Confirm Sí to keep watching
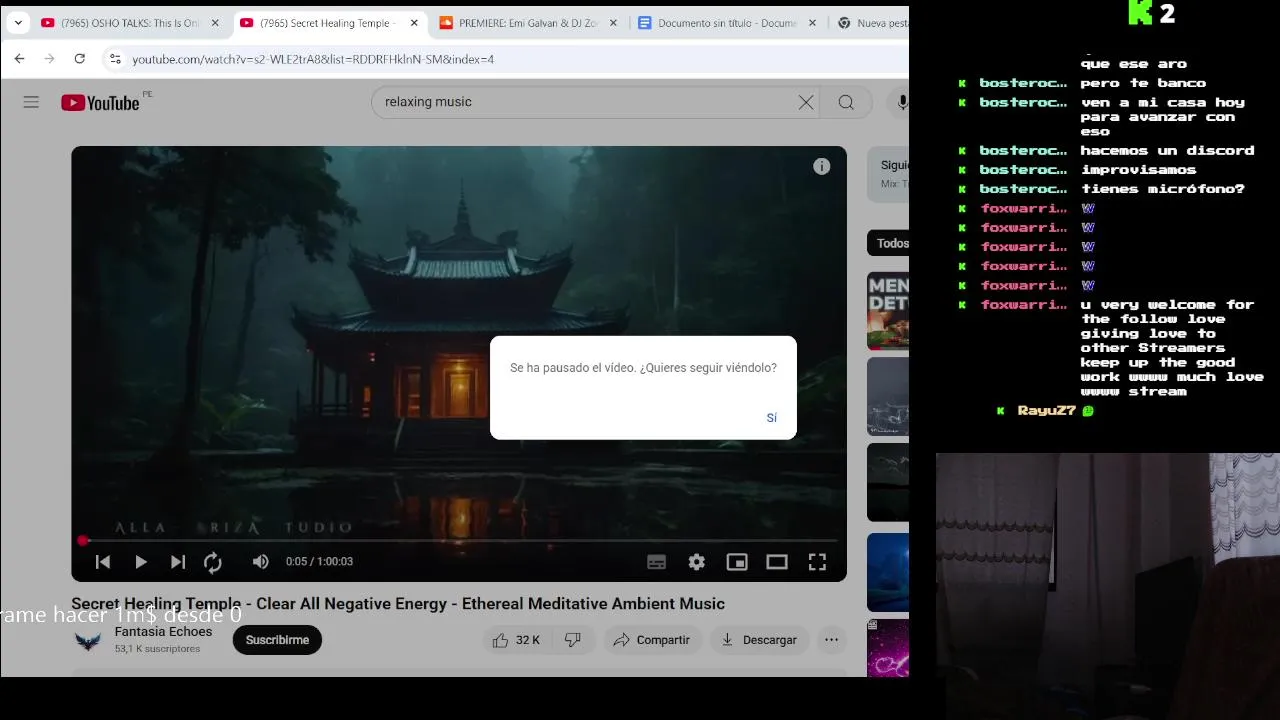 pyautogui.click(x=771, y=417)
